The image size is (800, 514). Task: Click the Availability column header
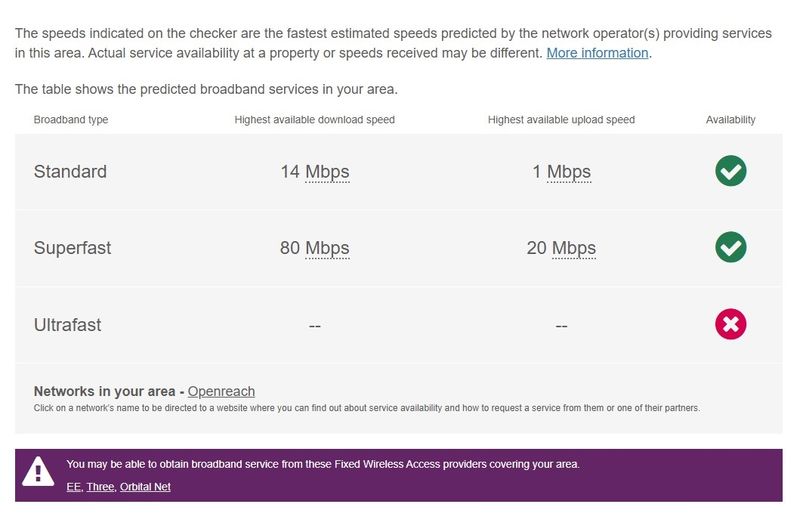coord(731,119)
